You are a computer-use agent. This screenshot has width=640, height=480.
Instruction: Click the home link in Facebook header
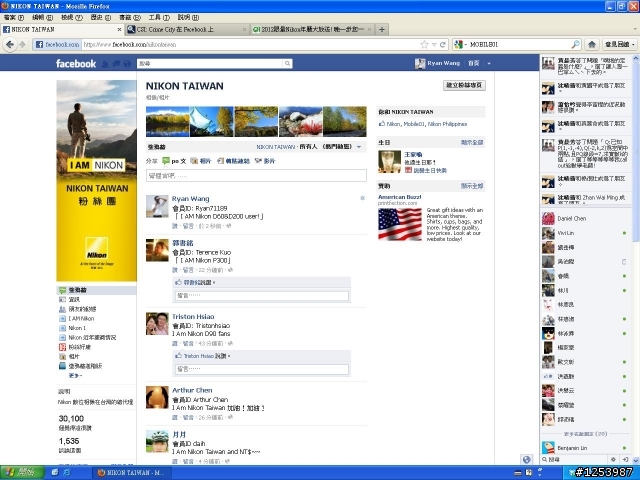473,63
